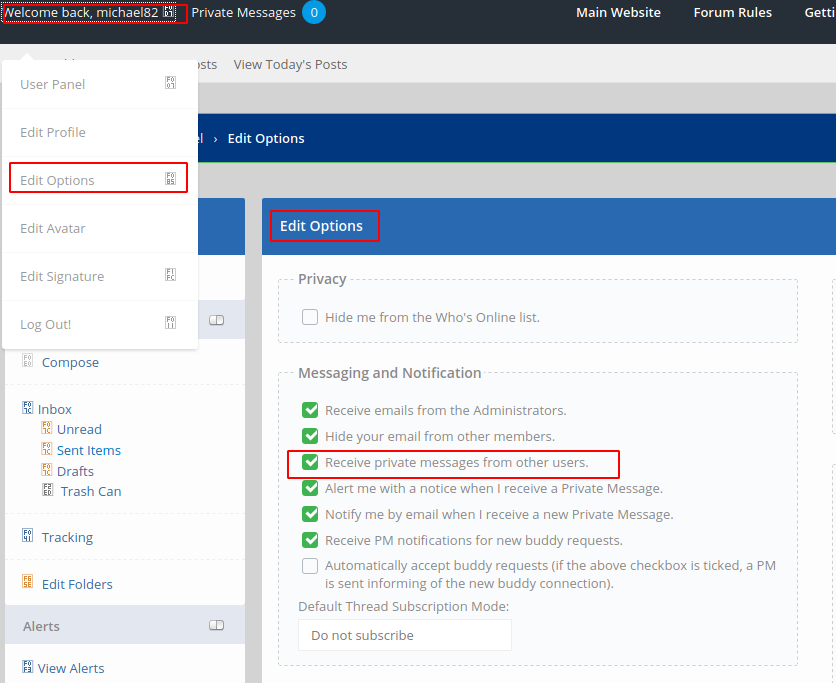Open the Default Thread Subscription Mode dropdown
836x683 pixels.
click(404, 635)
